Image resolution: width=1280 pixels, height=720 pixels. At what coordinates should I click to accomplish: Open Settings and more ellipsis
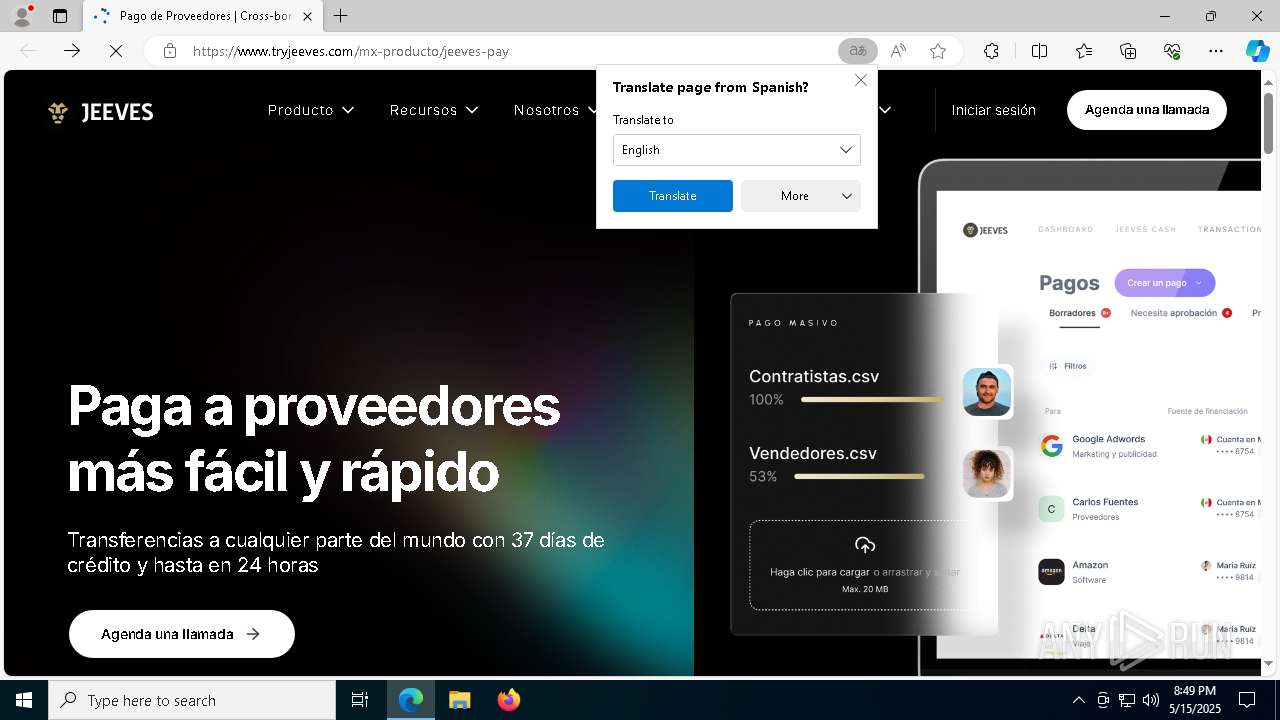point(1216,51)
